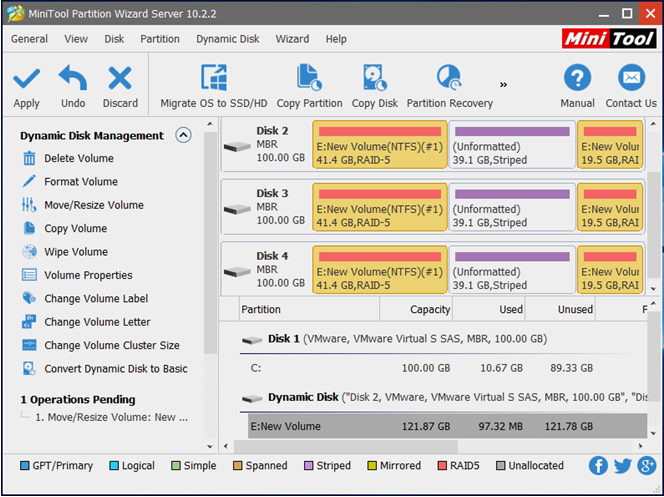664x497 pixels.
Task: Click the Delete Volume trash icon
Action: [29, 158]
